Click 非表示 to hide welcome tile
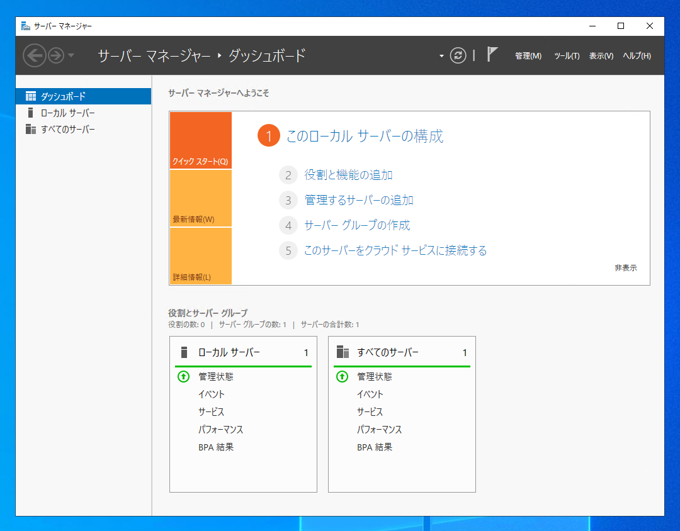680x531 pixels. [x=625, y=268]
